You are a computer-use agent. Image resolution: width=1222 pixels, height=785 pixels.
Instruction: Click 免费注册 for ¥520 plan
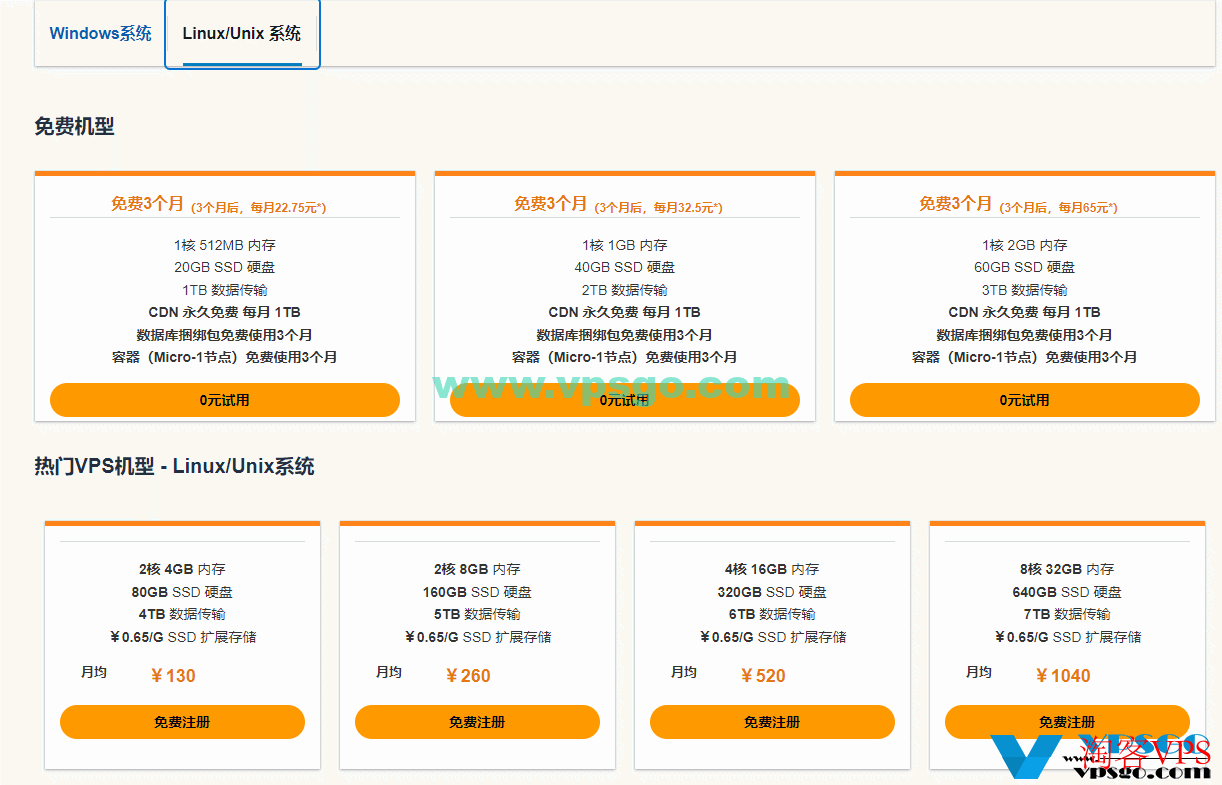coord(772,722)
